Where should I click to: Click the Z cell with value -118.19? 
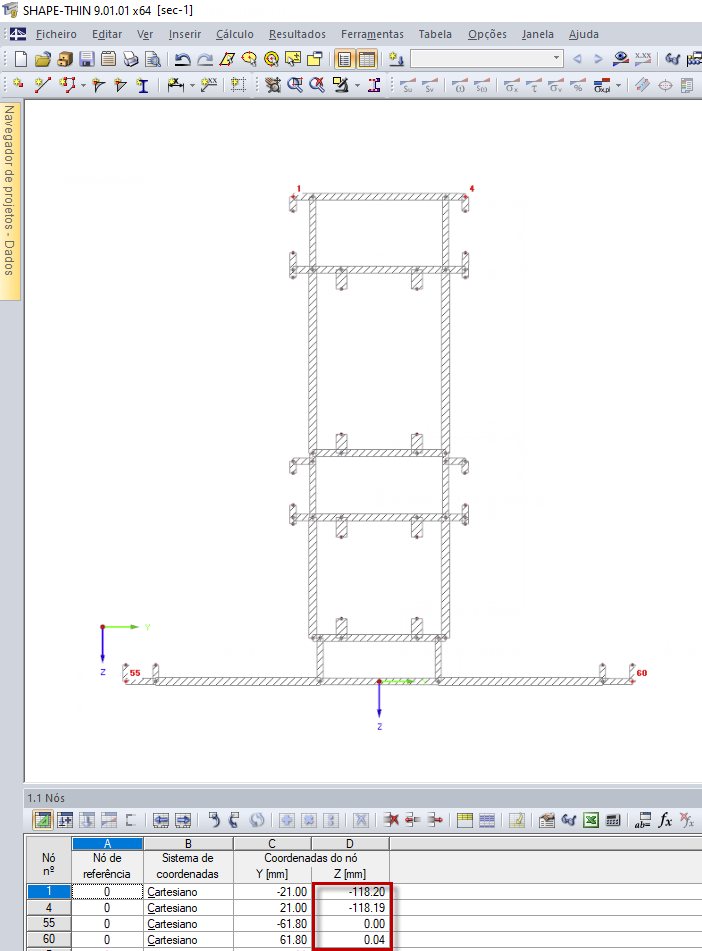coord(350,907)
